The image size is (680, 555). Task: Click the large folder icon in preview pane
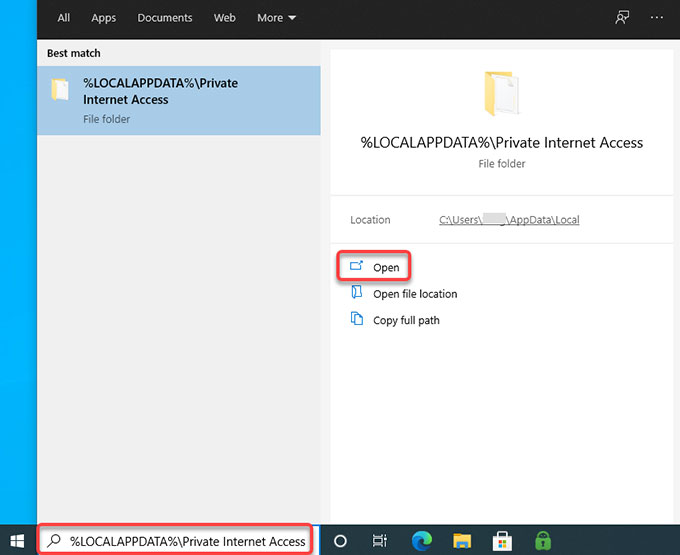pyautogui.click(x=501, y=93)
